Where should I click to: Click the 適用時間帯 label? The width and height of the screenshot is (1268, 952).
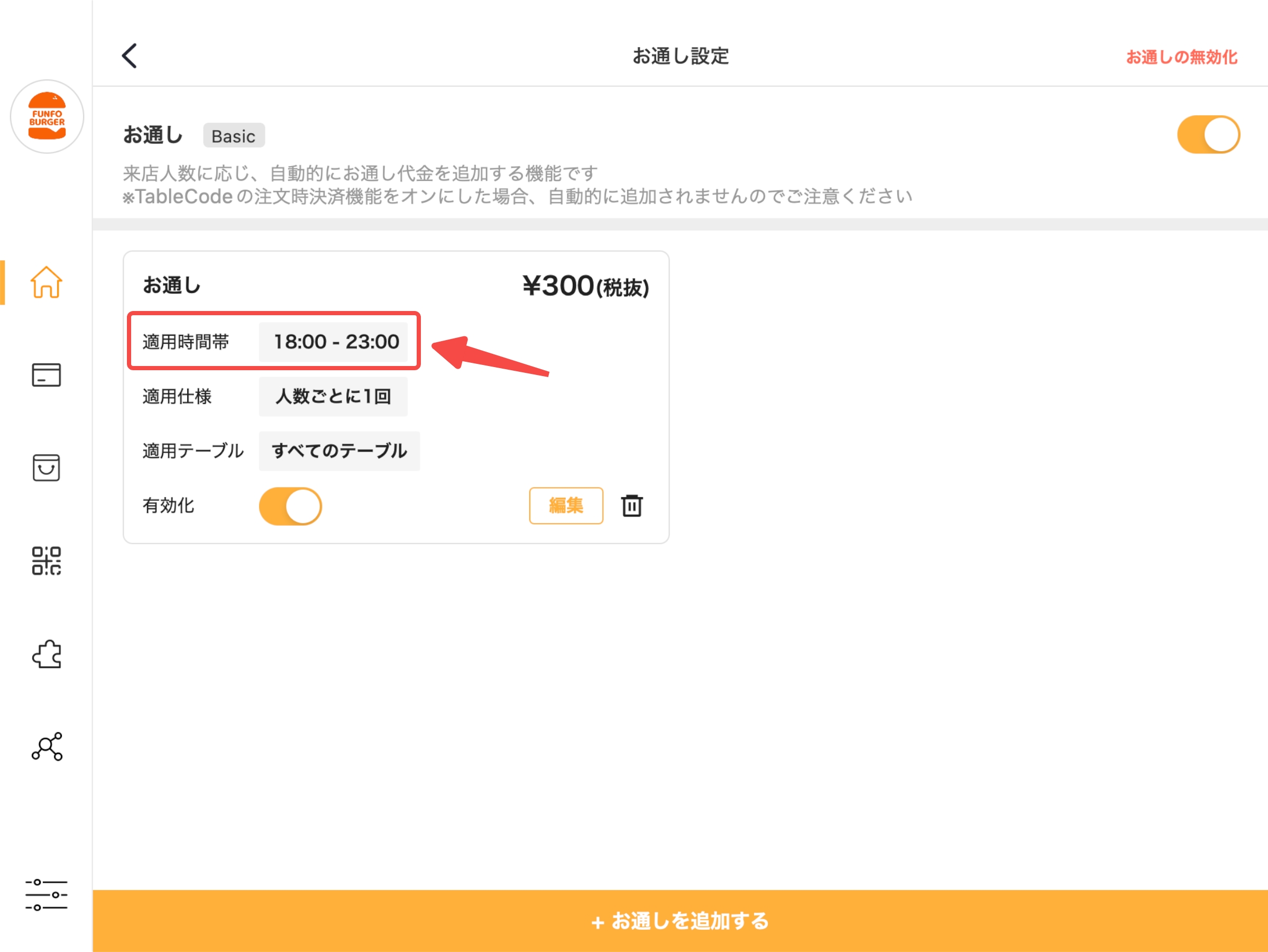(186, 342)
